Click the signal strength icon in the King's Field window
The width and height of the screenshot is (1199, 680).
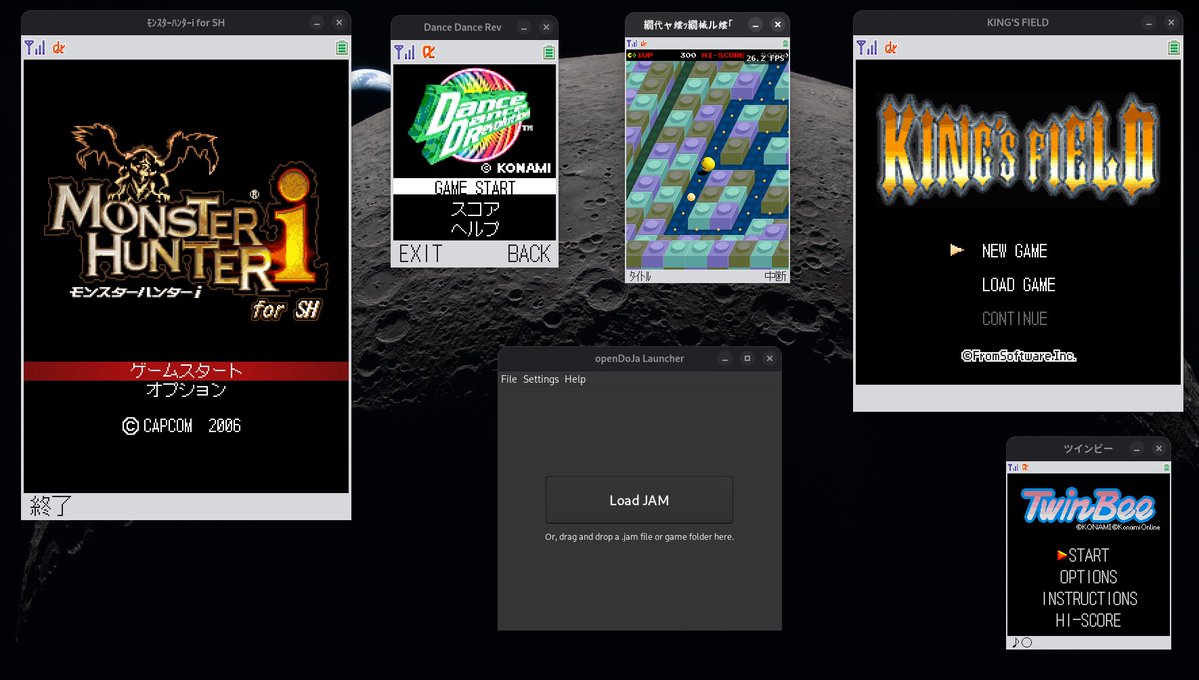coord(866,48)
